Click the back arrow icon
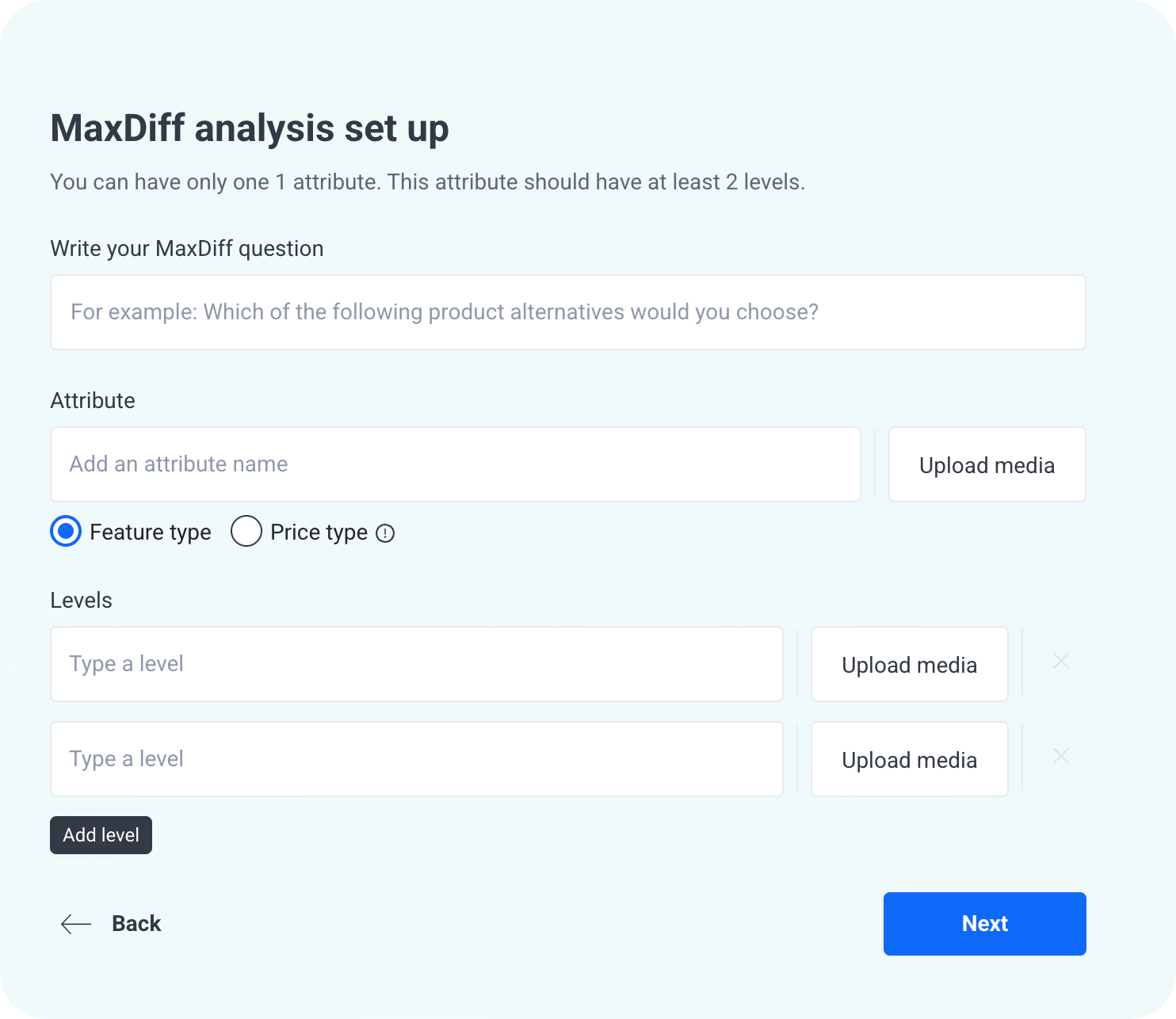The height and width of the screenshot is (1019, 1176). 76,924
